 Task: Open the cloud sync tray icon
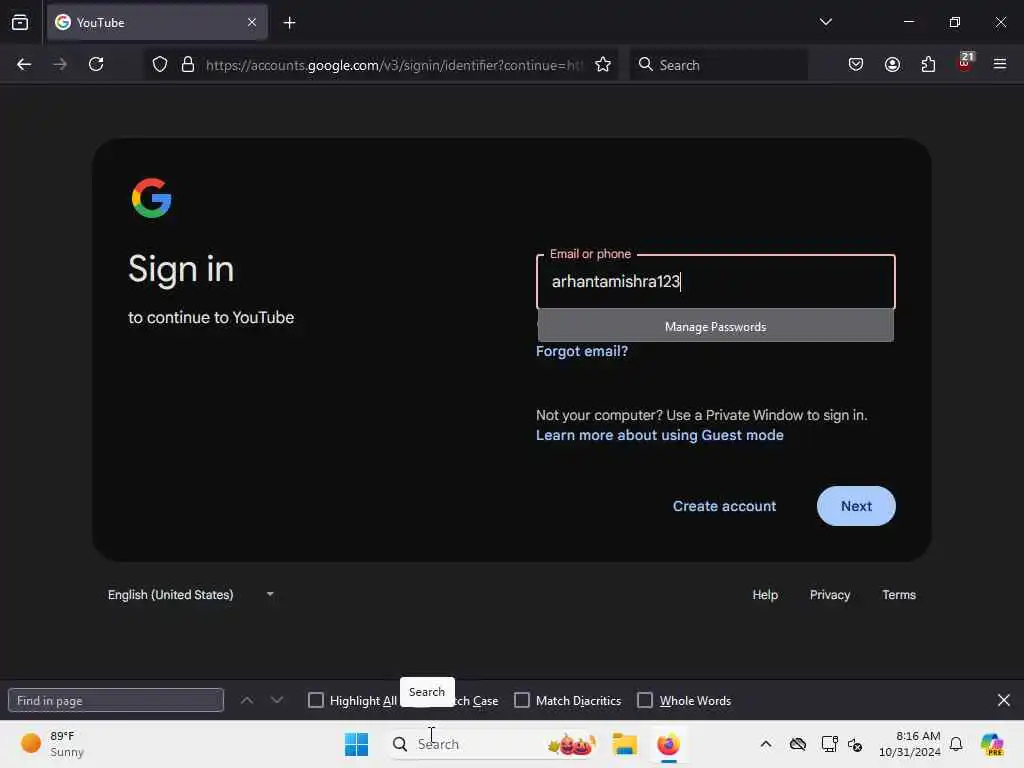797,744
